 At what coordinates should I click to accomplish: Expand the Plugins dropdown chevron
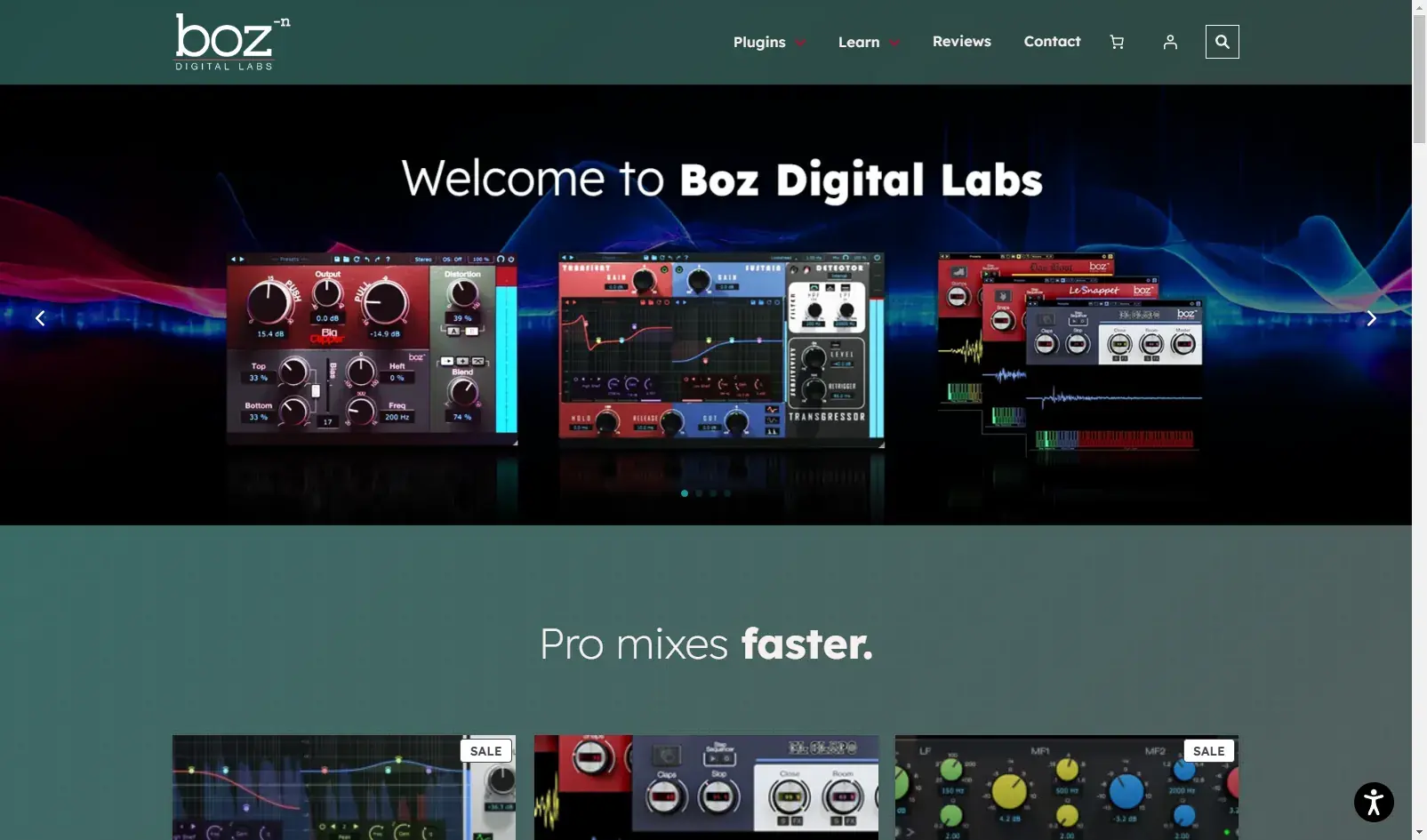click(800, 43)
